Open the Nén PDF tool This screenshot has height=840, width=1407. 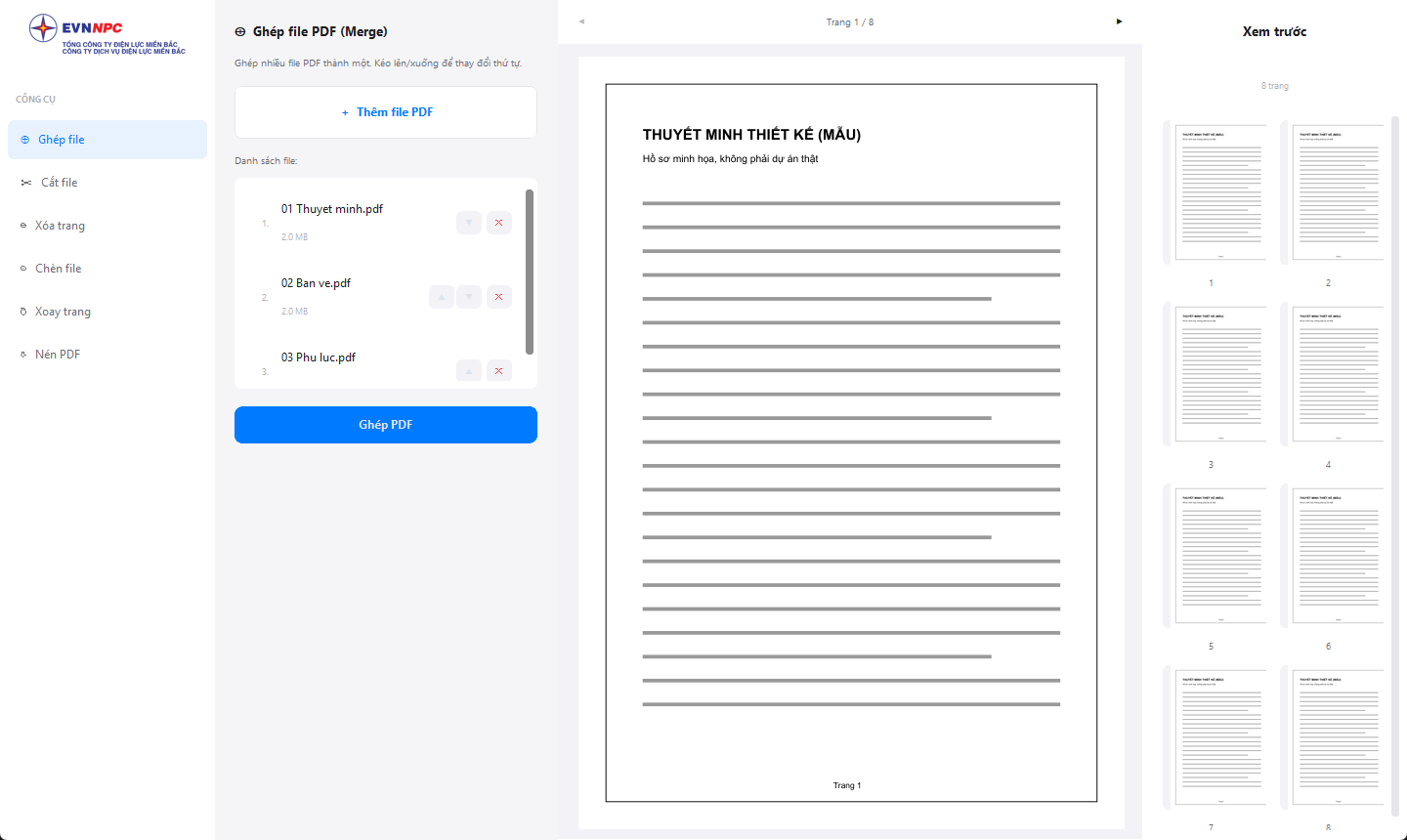point(107,355)
